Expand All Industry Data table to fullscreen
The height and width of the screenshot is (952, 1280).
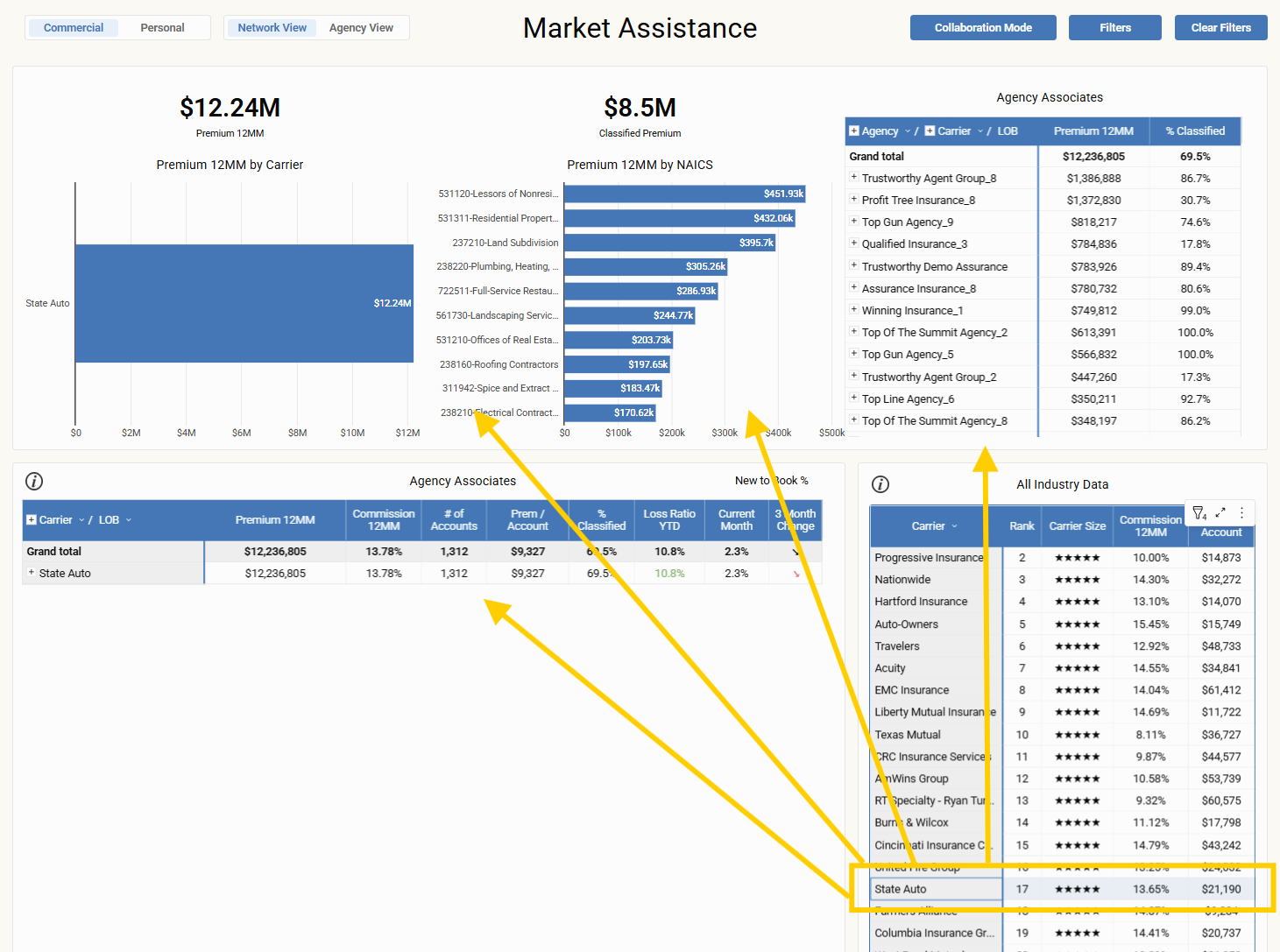[x=1220, y=513]
